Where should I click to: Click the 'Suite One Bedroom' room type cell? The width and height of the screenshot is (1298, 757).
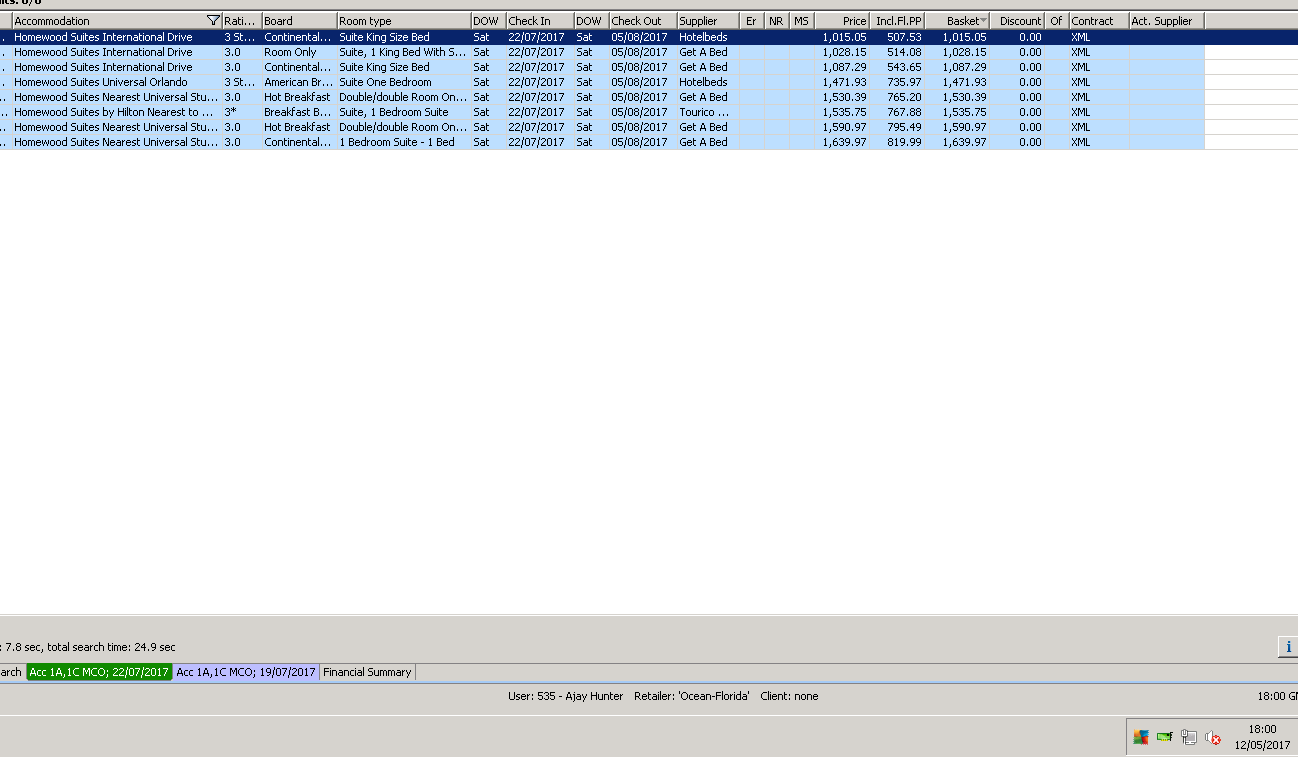404,82
